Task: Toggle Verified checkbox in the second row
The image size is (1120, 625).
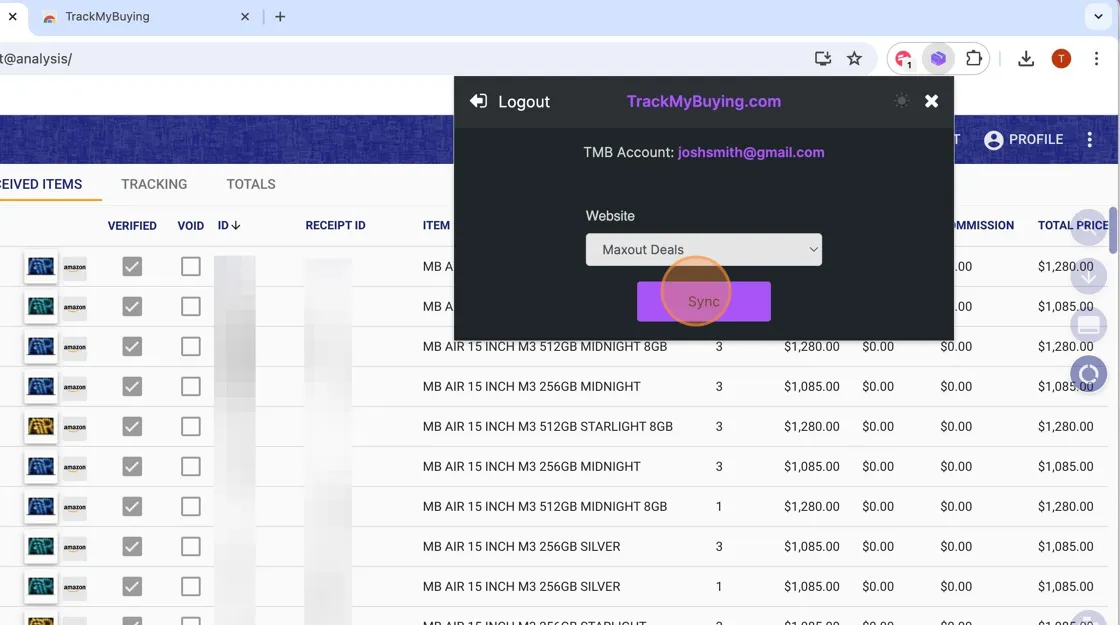Action: pyautogui.click(x=132, y=306)
